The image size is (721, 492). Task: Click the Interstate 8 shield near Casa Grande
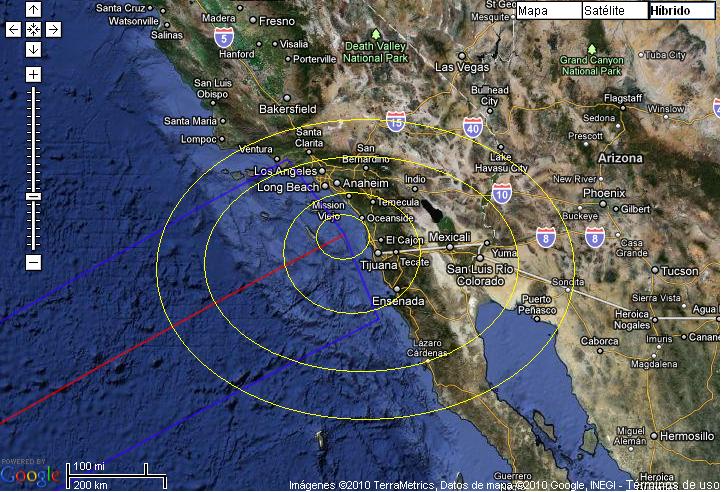[x=595, y=238]
